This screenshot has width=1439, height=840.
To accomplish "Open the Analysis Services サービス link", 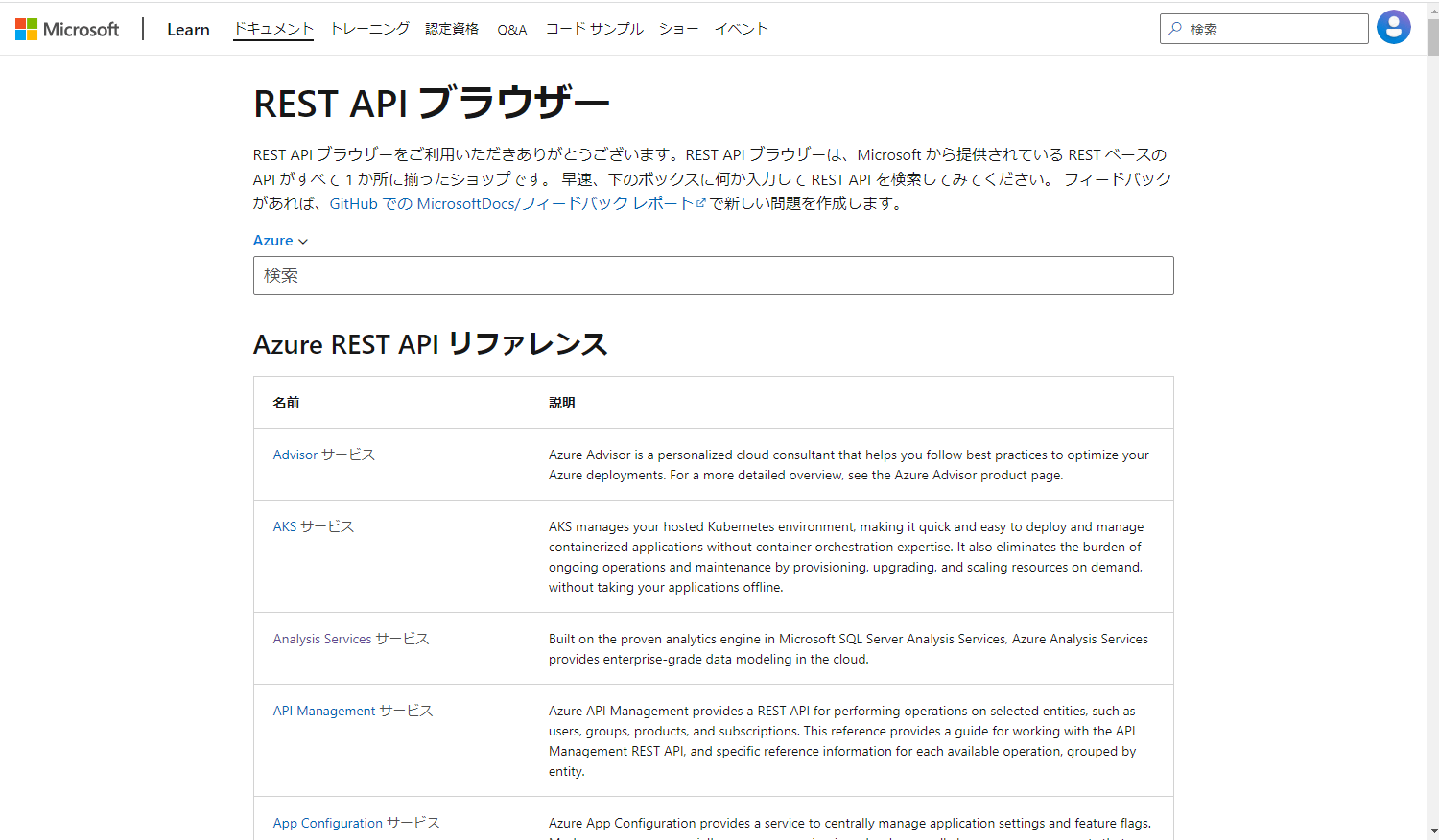I will click(350, 639).
